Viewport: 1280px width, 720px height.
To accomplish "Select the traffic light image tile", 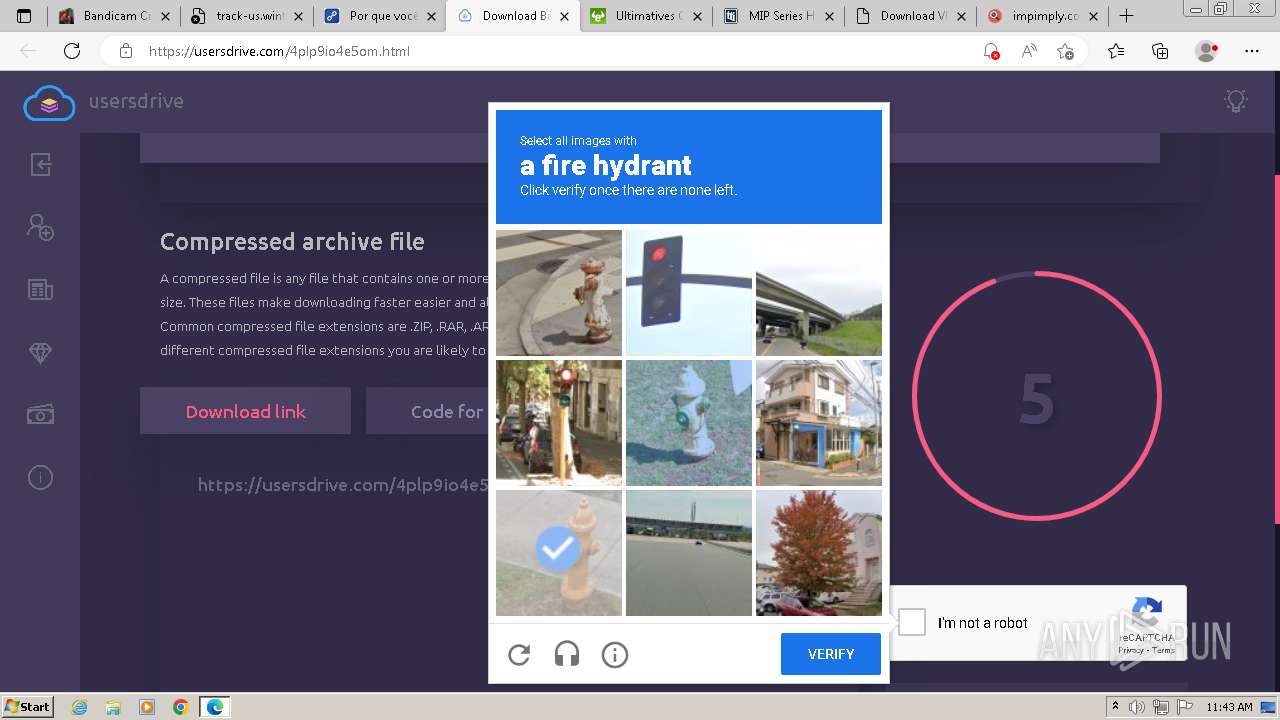I will 689,293.
